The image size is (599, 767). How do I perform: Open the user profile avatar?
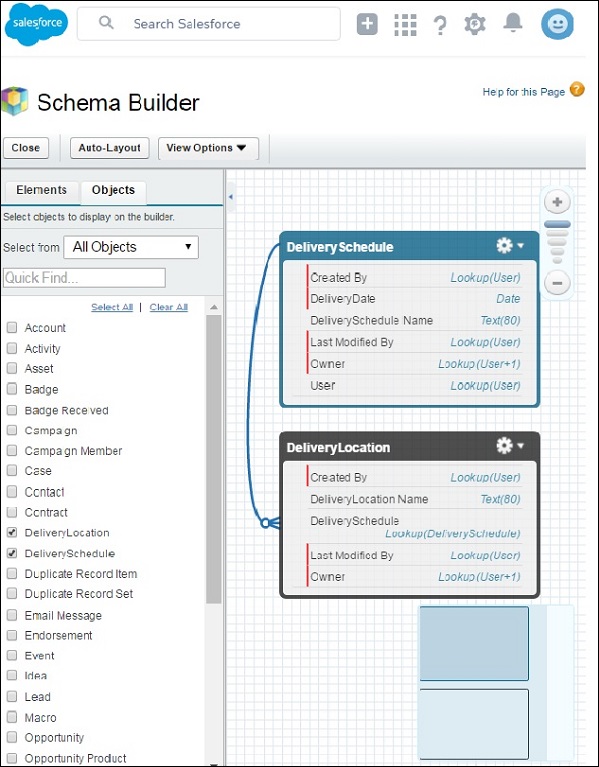pos(557,24)
